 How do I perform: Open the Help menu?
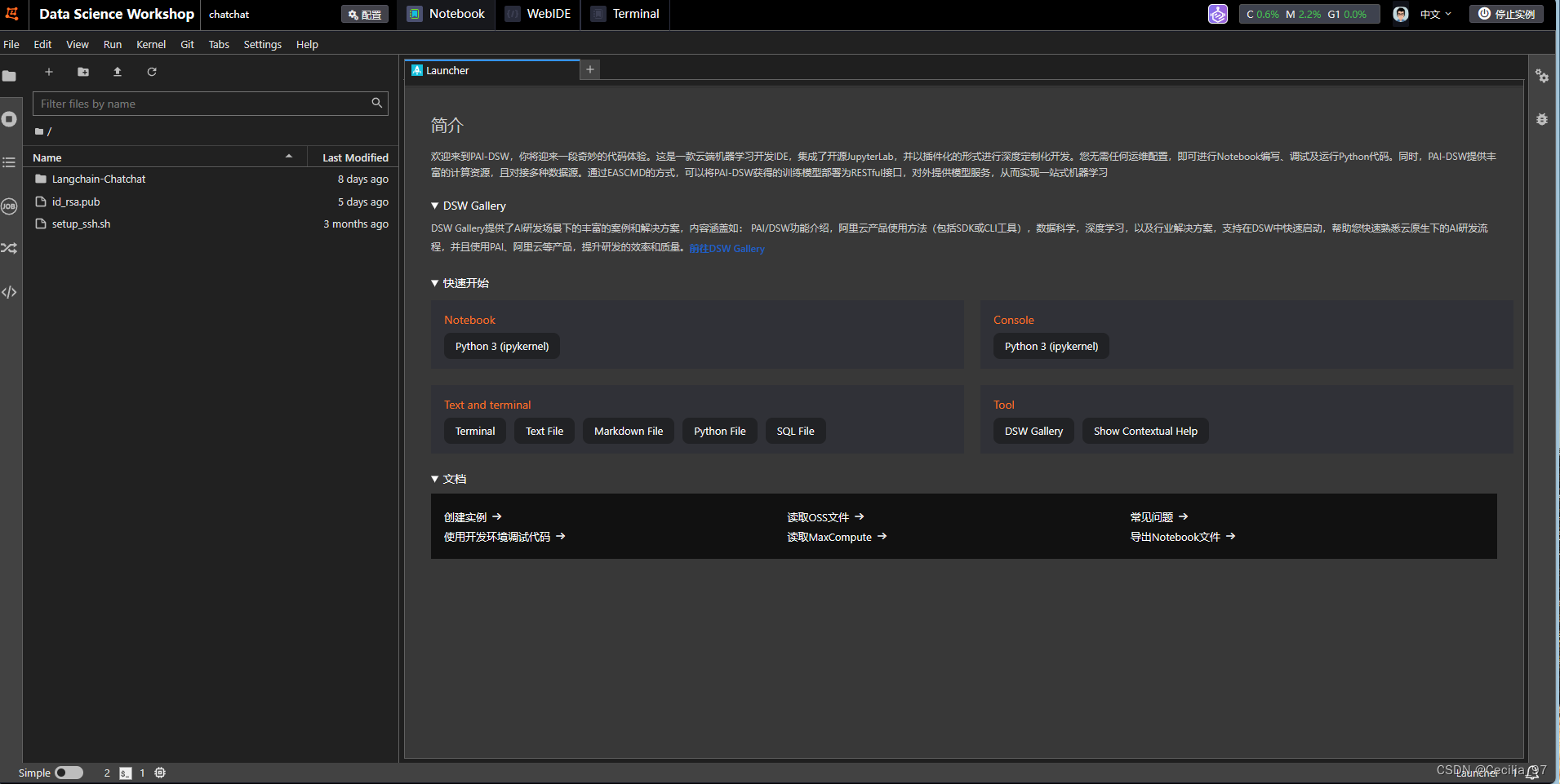click(307, 44)
